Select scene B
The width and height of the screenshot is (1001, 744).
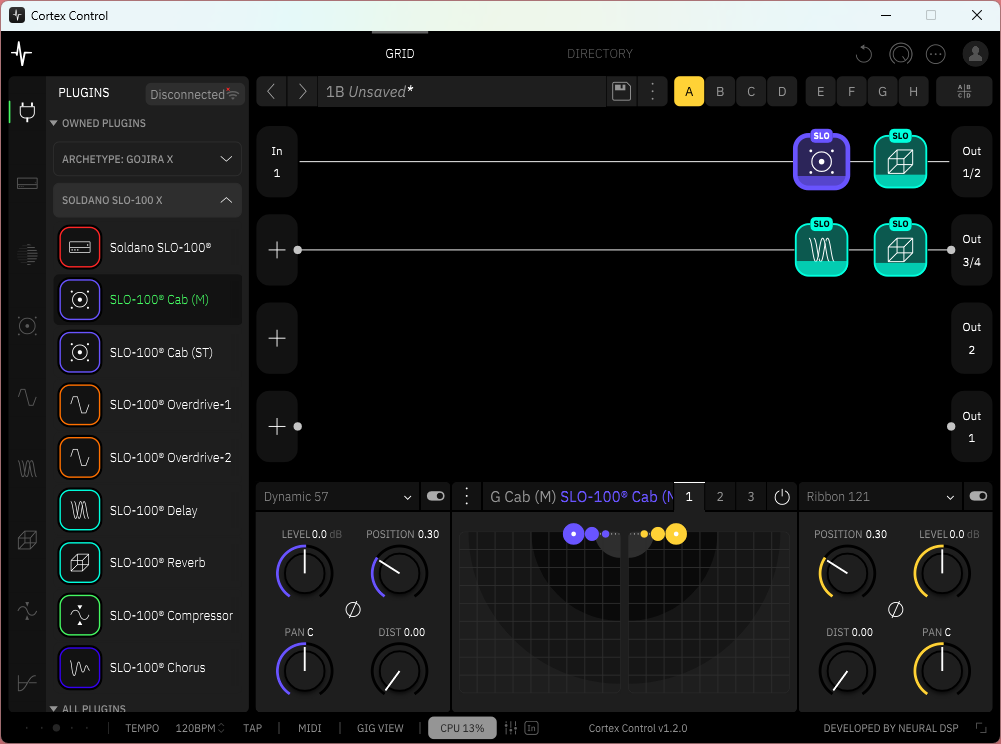click(720, 91)
